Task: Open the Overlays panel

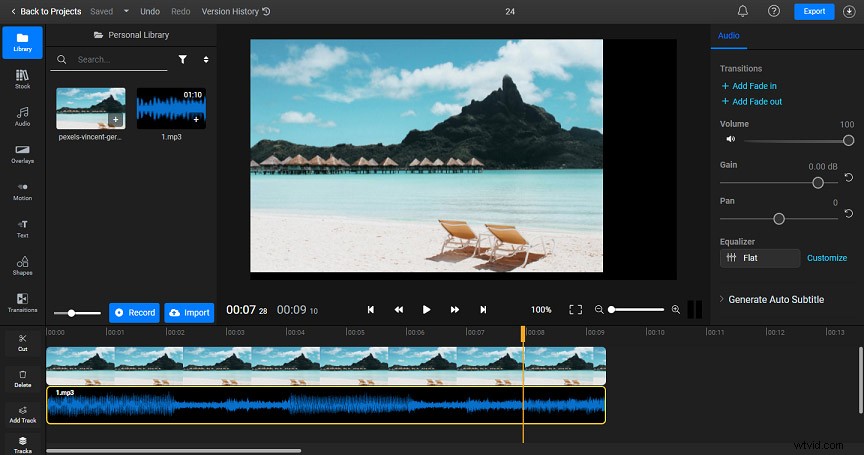Action: tap(23, 154)
